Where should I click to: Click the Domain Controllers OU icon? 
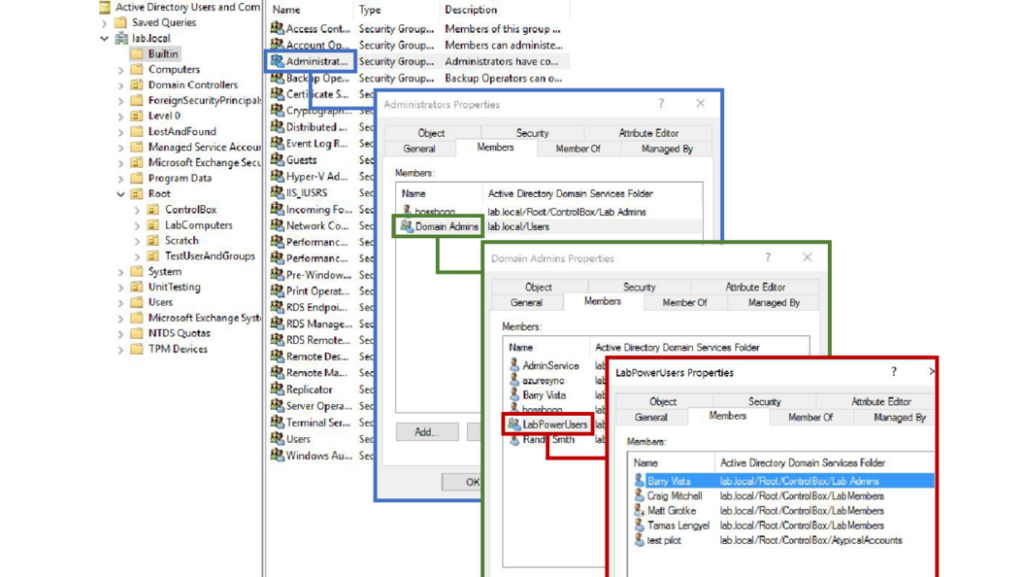[x=136, y=84]
